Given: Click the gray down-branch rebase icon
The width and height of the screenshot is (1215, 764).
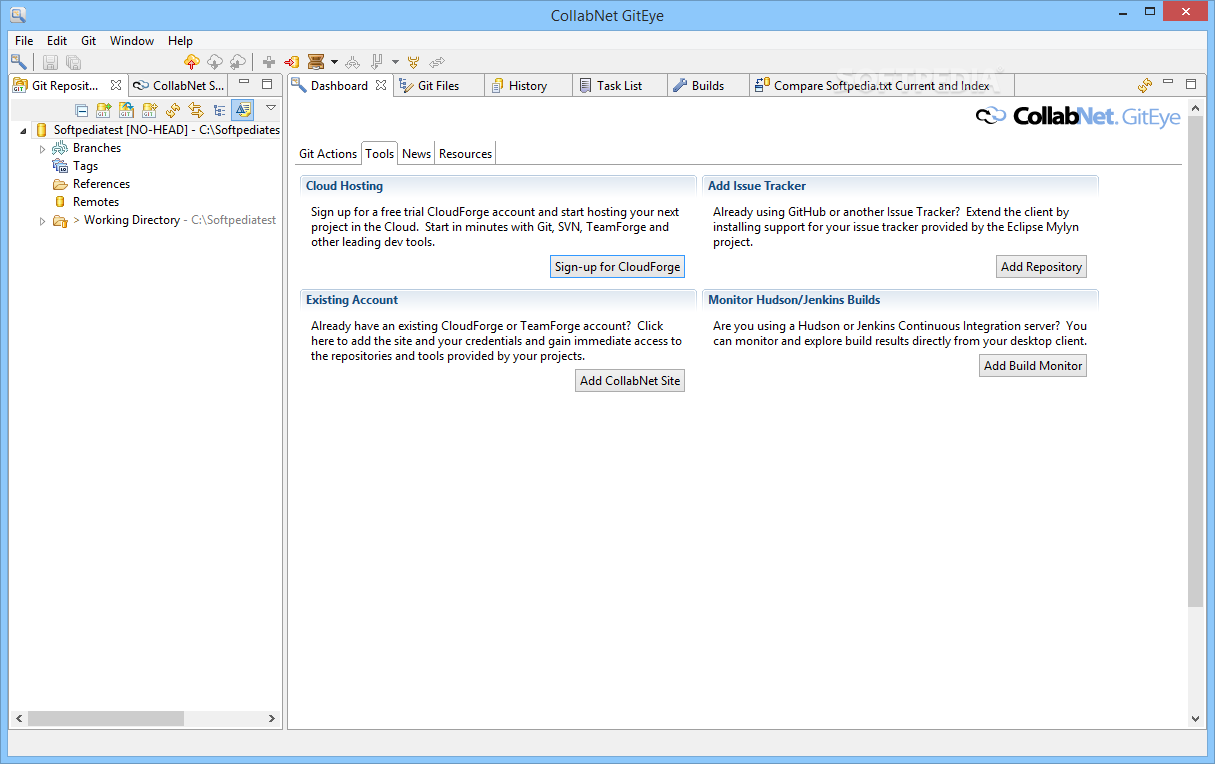Looking at the screenshot, I should point(377,62).
